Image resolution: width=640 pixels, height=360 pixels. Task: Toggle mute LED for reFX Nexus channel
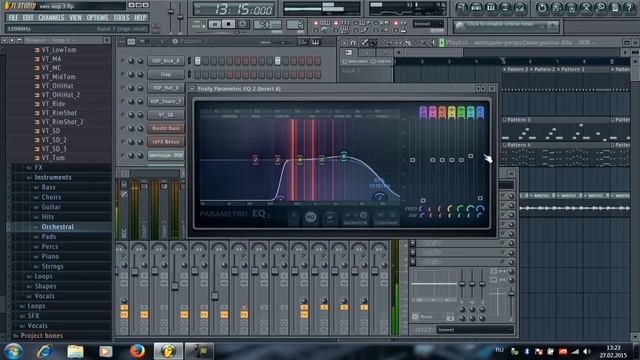point(122,142)
